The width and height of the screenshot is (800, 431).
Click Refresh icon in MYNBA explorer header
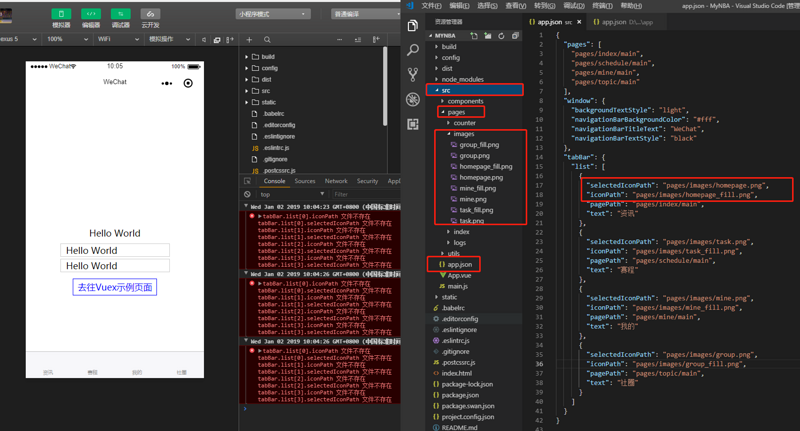point(502,36)
